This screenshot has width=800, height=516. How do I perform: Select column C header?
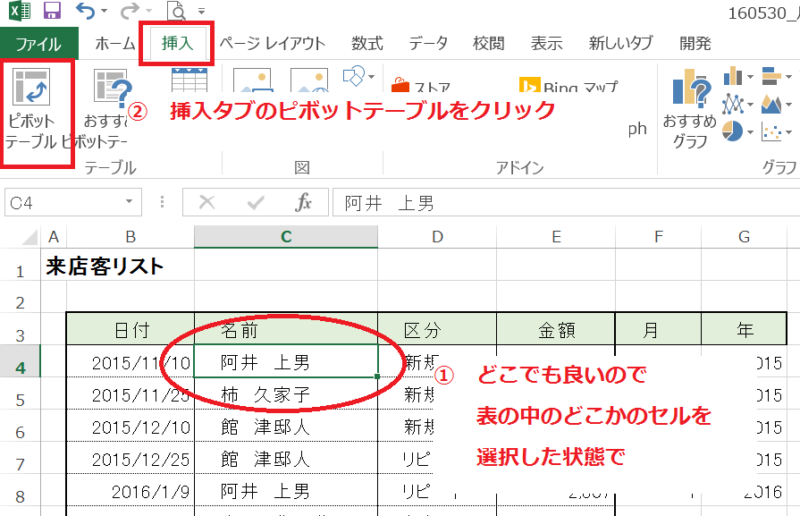coord(286,237)
